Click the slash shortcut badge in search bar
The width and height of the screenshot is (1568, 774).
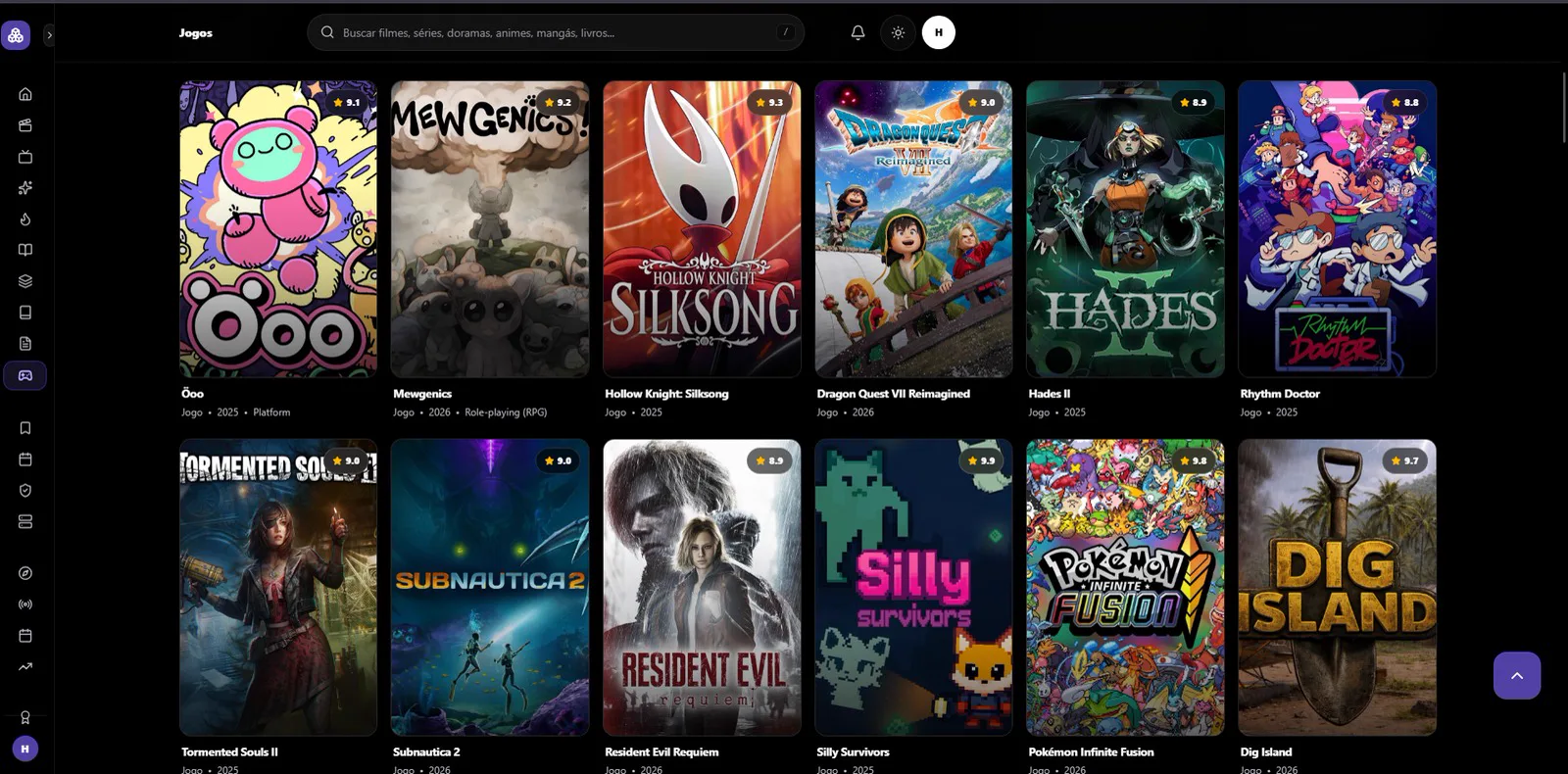pyautogui.click(x=785, y=32)
